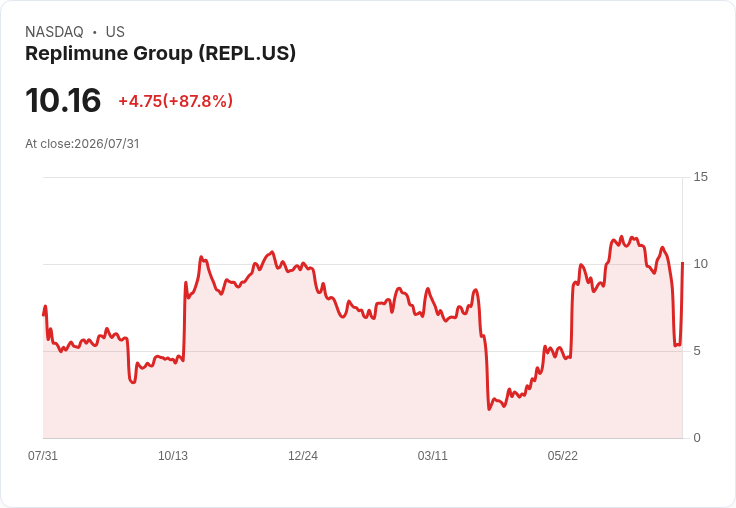Select the 10.16 current price
The image size is (736, 508).
[63, 100]
